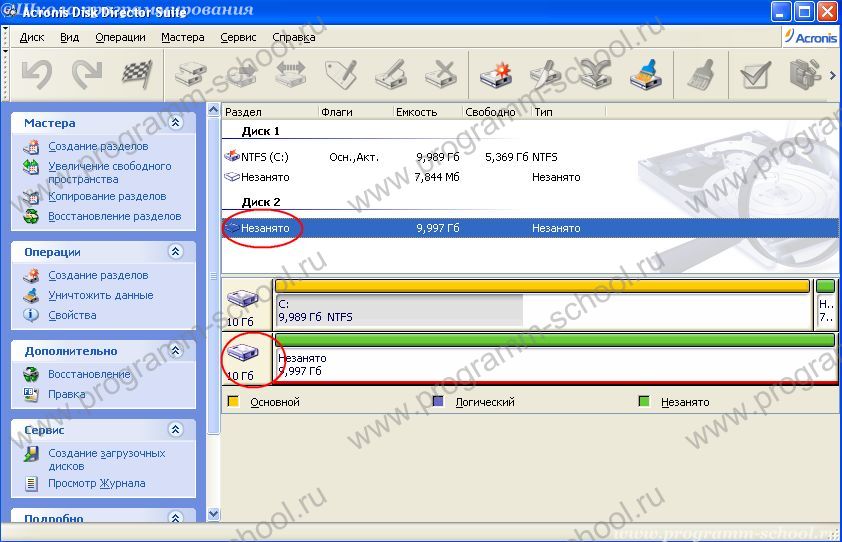Open the Диск menu

32,37
